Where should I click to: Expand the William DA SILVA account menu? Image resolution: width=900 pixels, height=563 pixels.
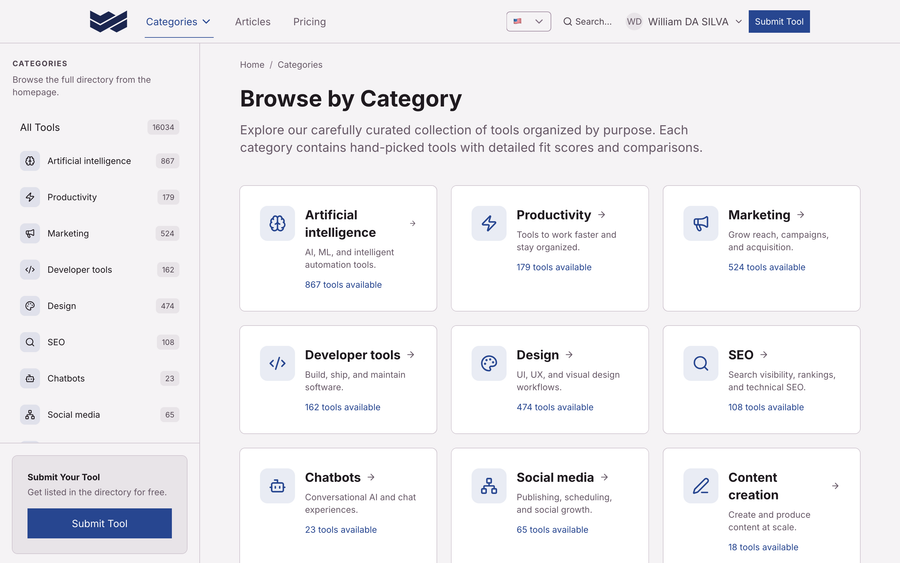(x=684, y=21)
